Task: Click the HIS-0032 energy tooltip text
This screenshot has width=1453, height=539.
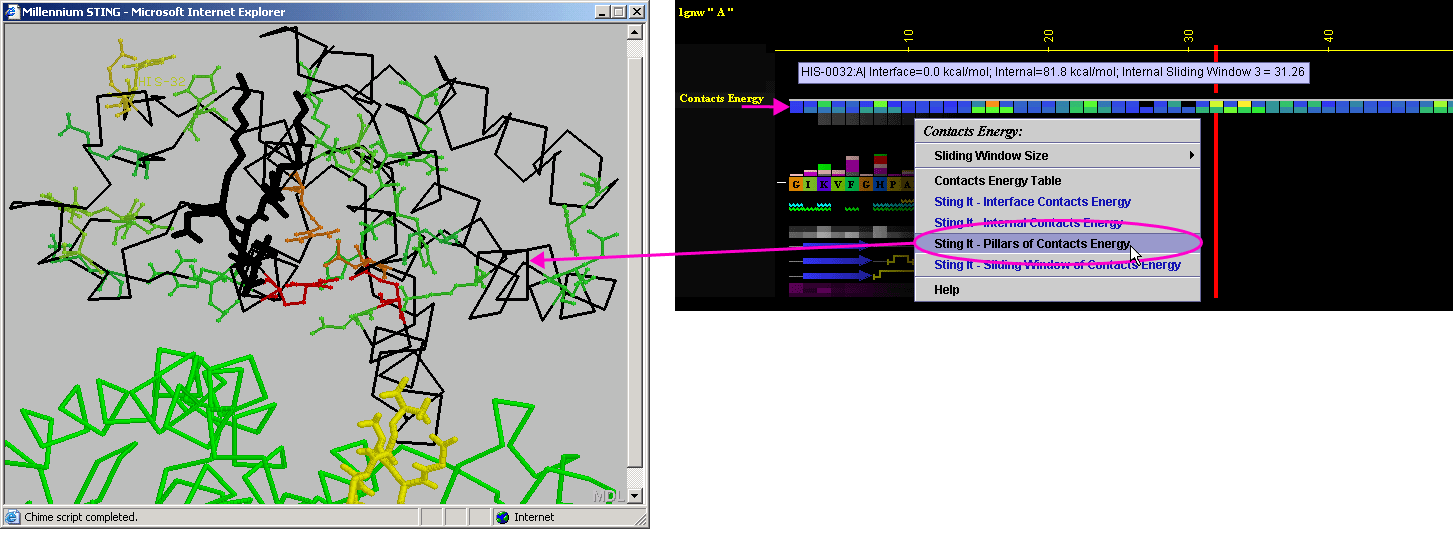Action: tap(1053, 72)
